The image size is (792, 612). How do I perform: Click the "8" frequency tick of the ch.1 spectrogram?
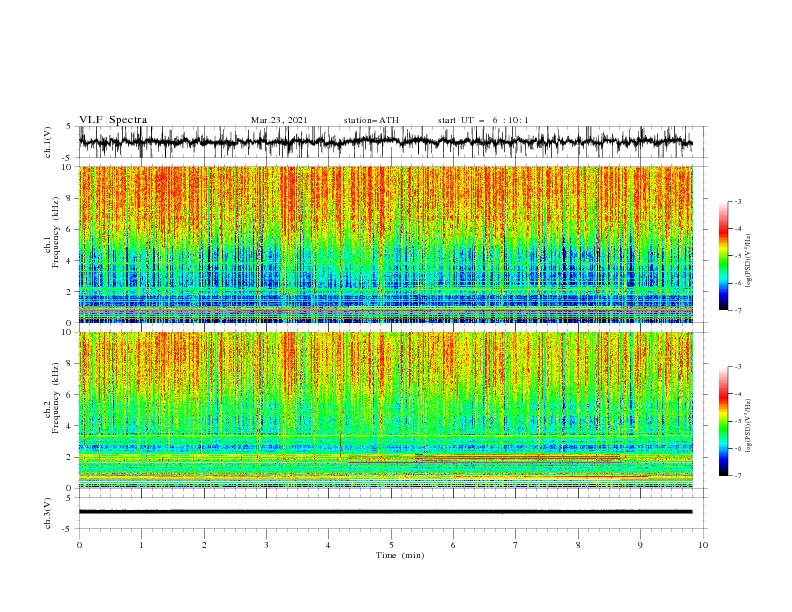click(x=70, y=198)
